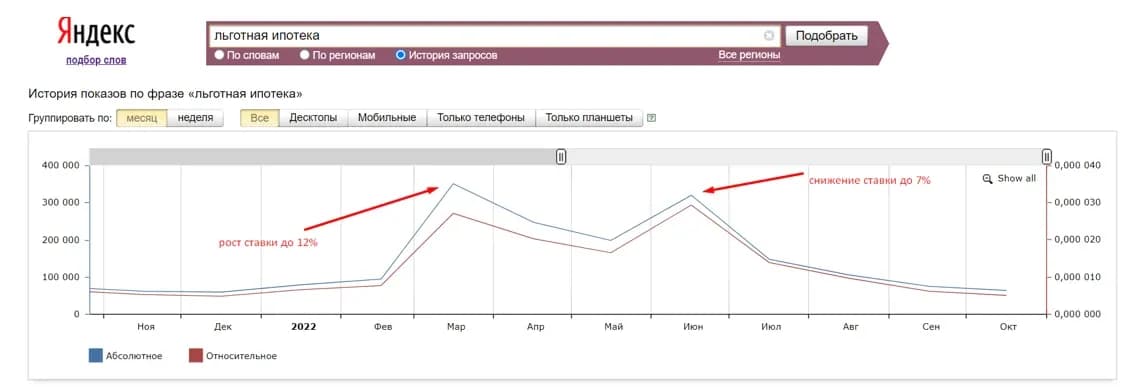Click the Show all magnifier icon
The height and width of the screenshot is (389, 1131).
click(987, 179)
